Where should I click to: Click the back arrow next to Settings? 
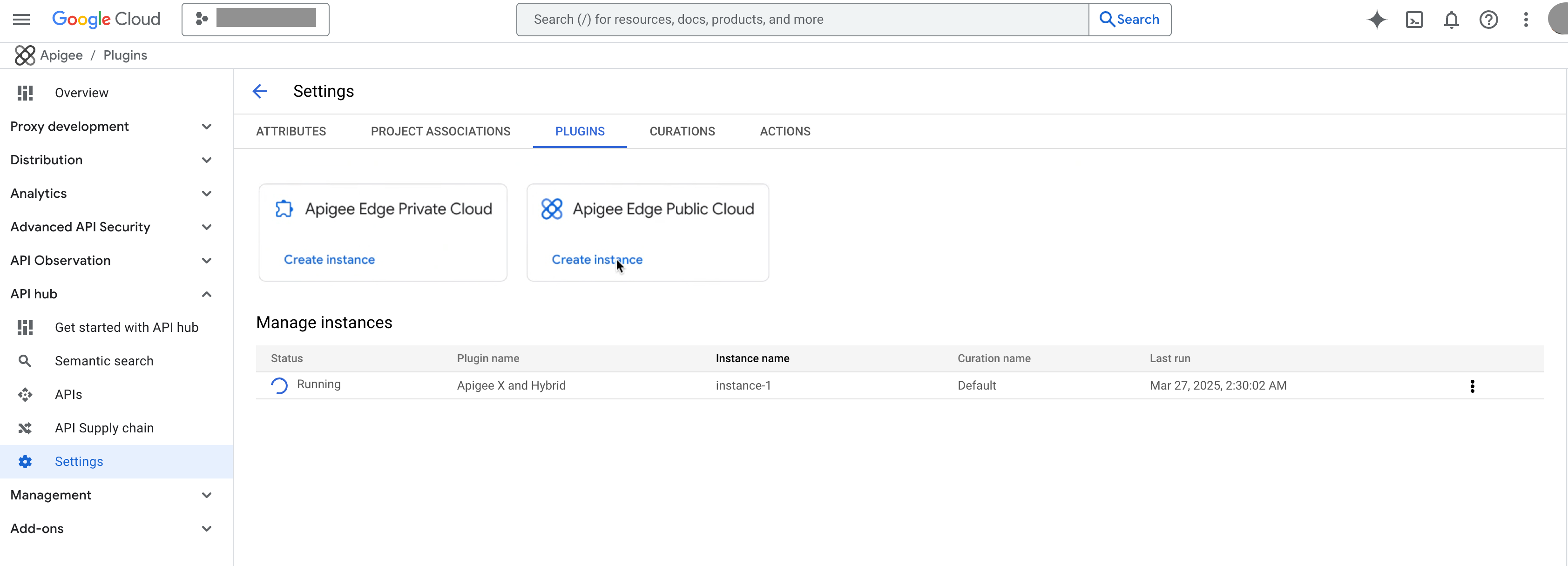pos(260,91)
